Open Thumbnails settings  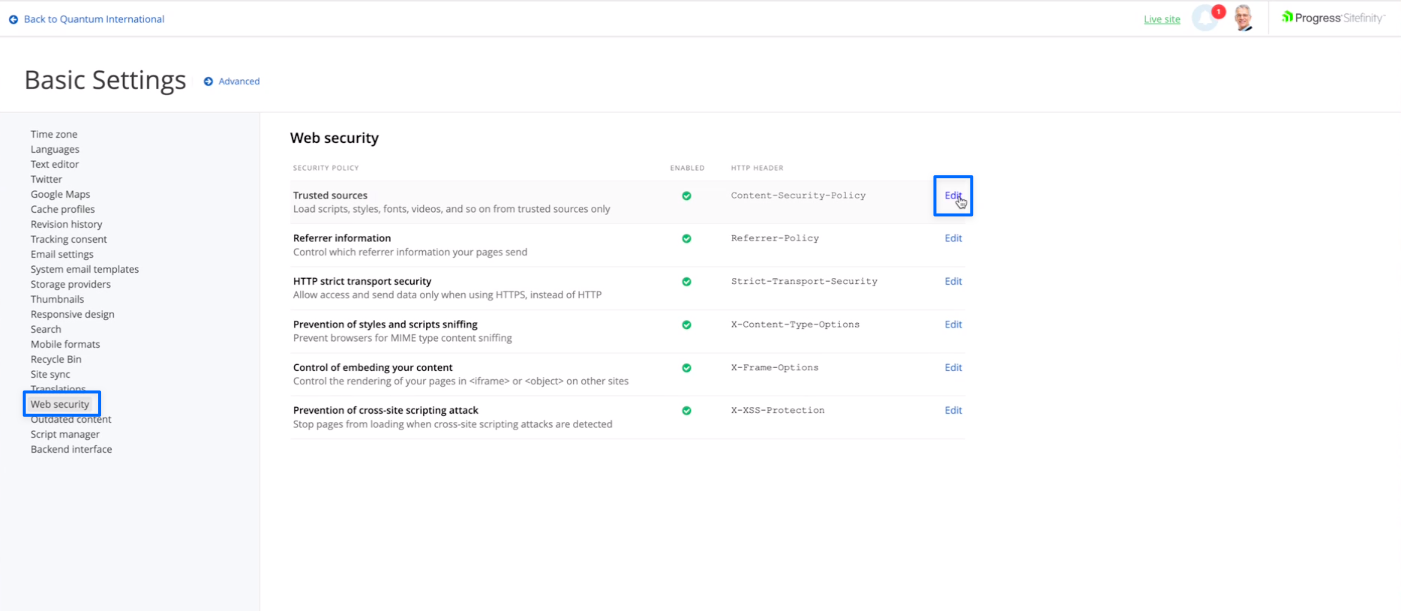click(57, 300)
